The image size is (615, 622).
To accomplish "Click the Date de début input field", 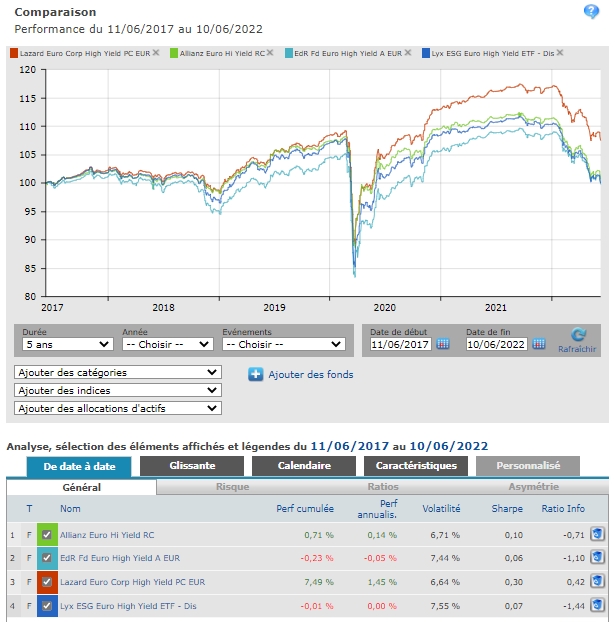I will [x=400, y=344].
